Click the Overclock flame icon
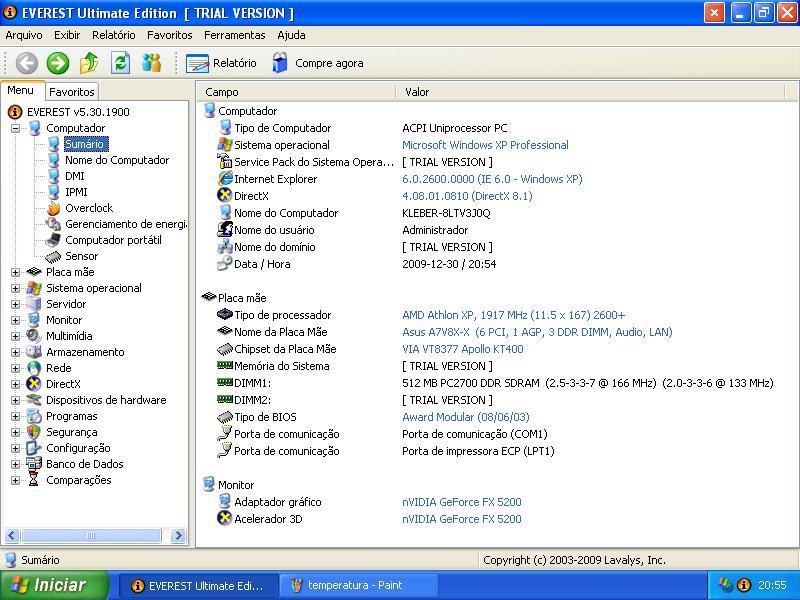 pos(53,208)
